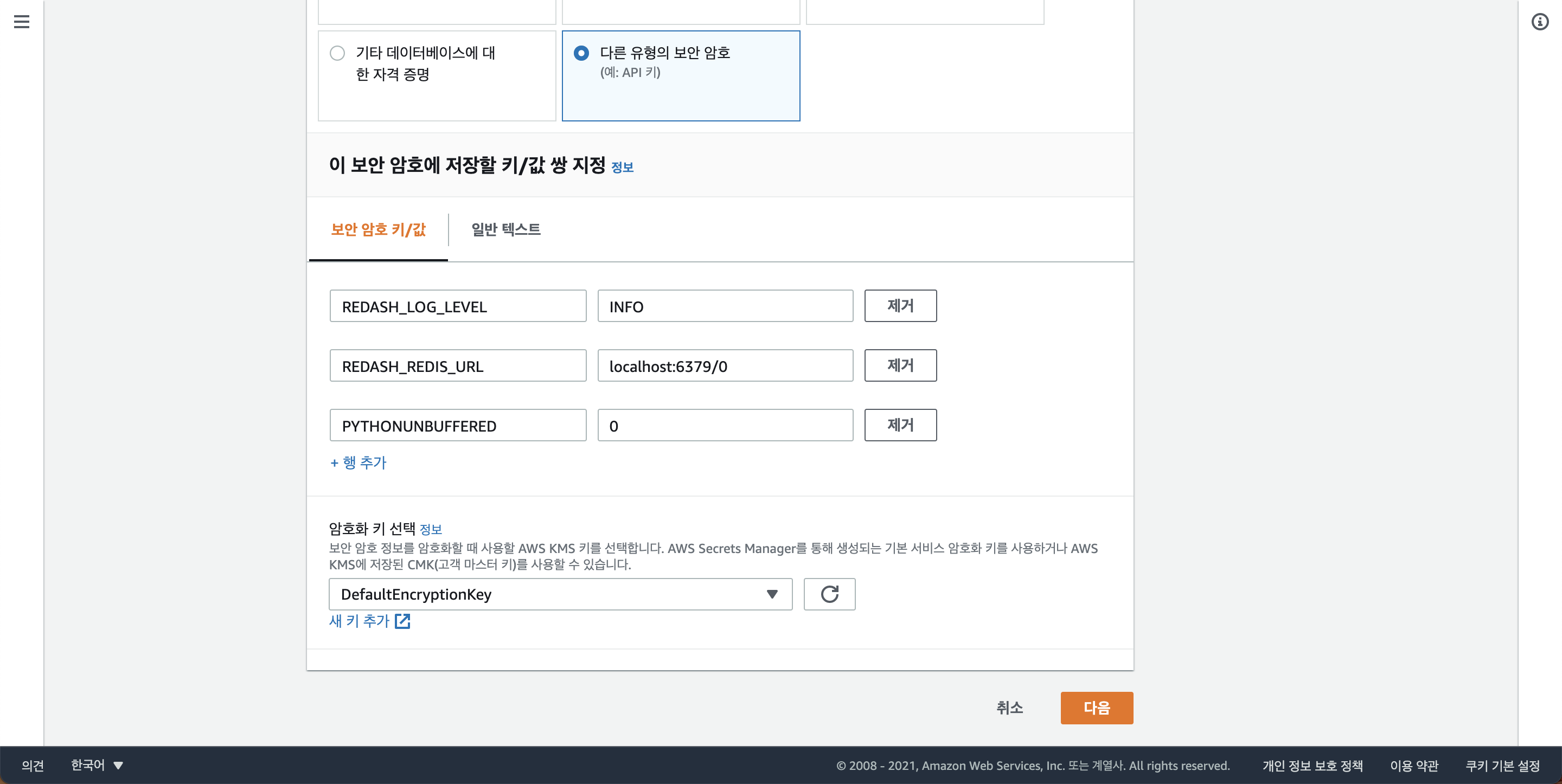Click the external link icon beside 새 키 추가

pos(402,621)
